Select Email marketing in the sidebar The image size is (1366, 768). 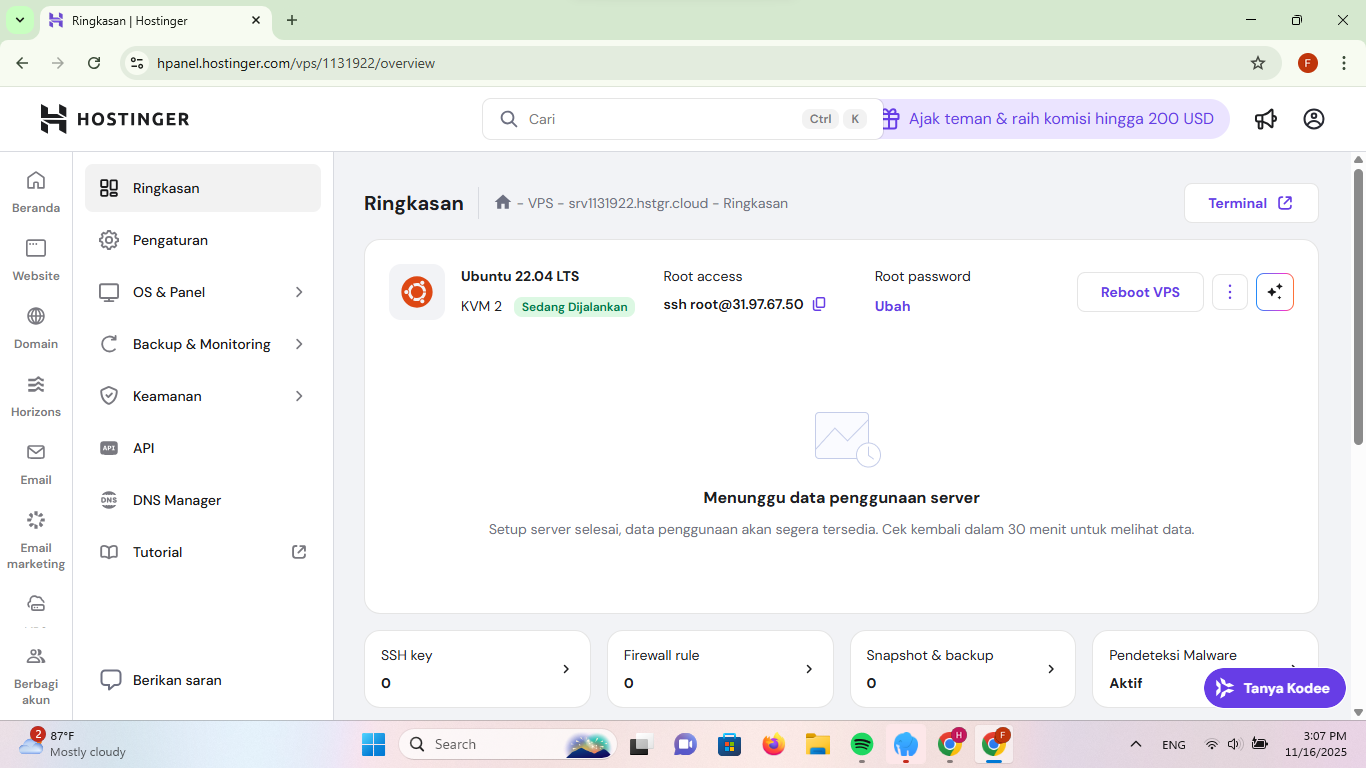(35, 540)
